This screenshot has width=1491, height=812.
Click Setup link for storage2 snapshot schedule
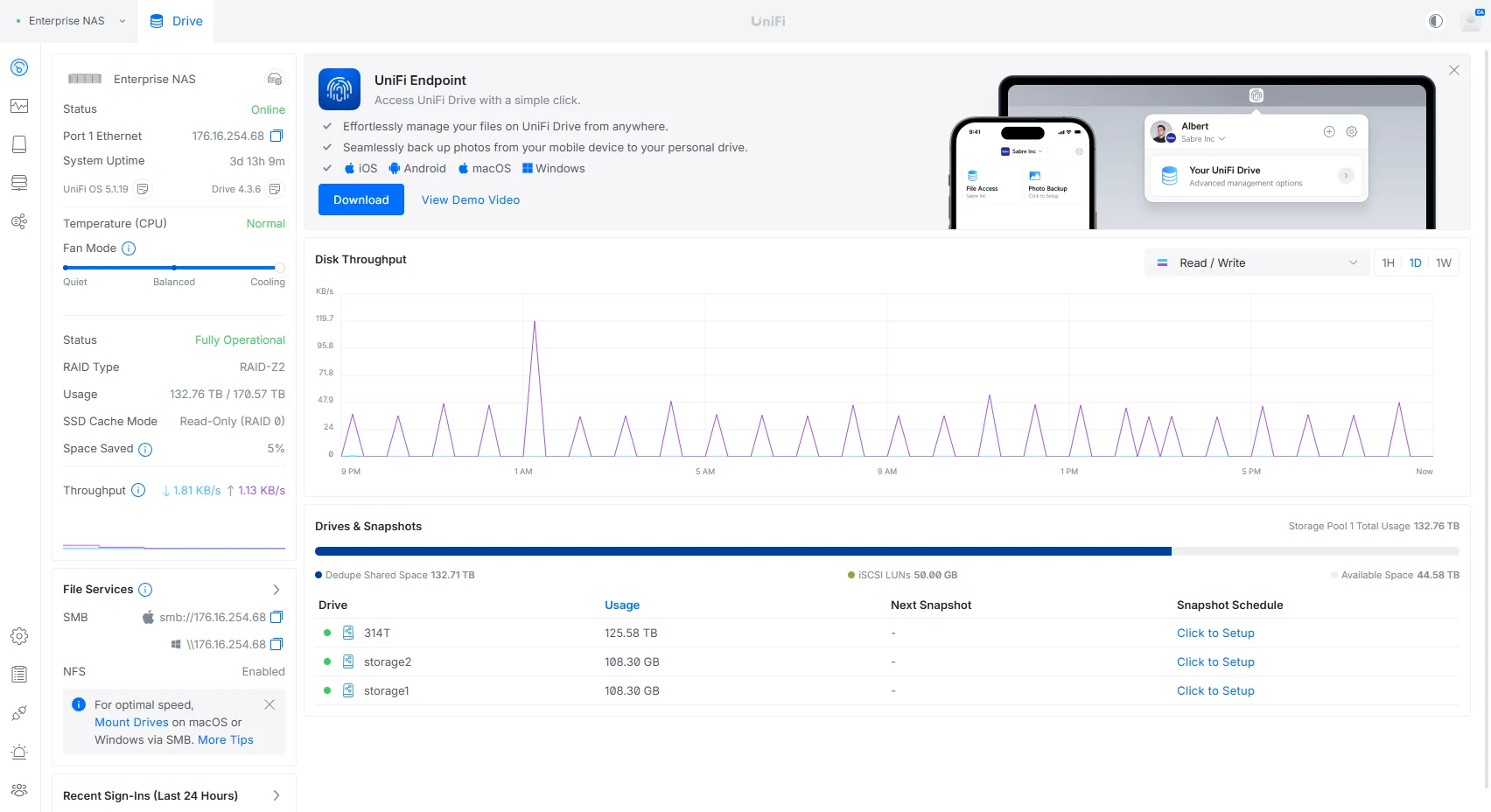point(1215,661)
